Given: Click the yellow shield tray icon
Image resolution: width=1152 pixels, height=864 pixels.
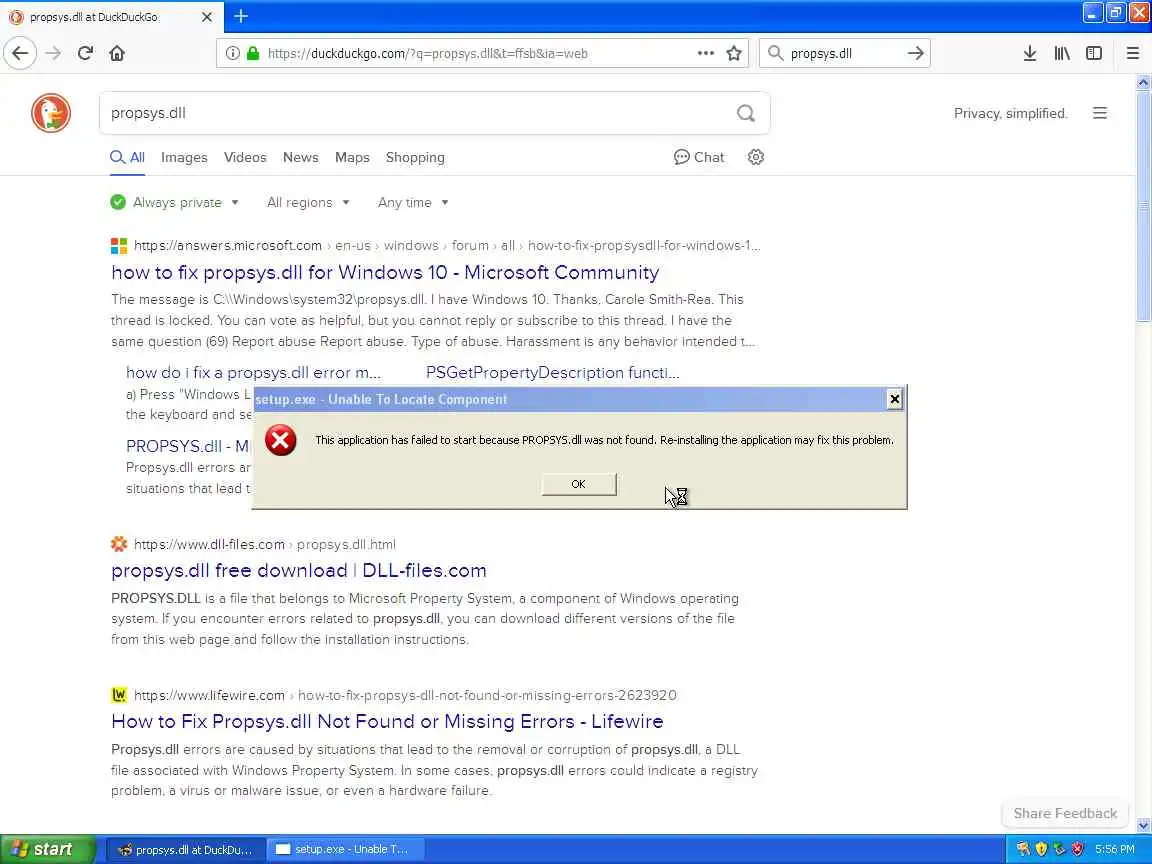Looking at the screenshot, I should [1041, 849].
